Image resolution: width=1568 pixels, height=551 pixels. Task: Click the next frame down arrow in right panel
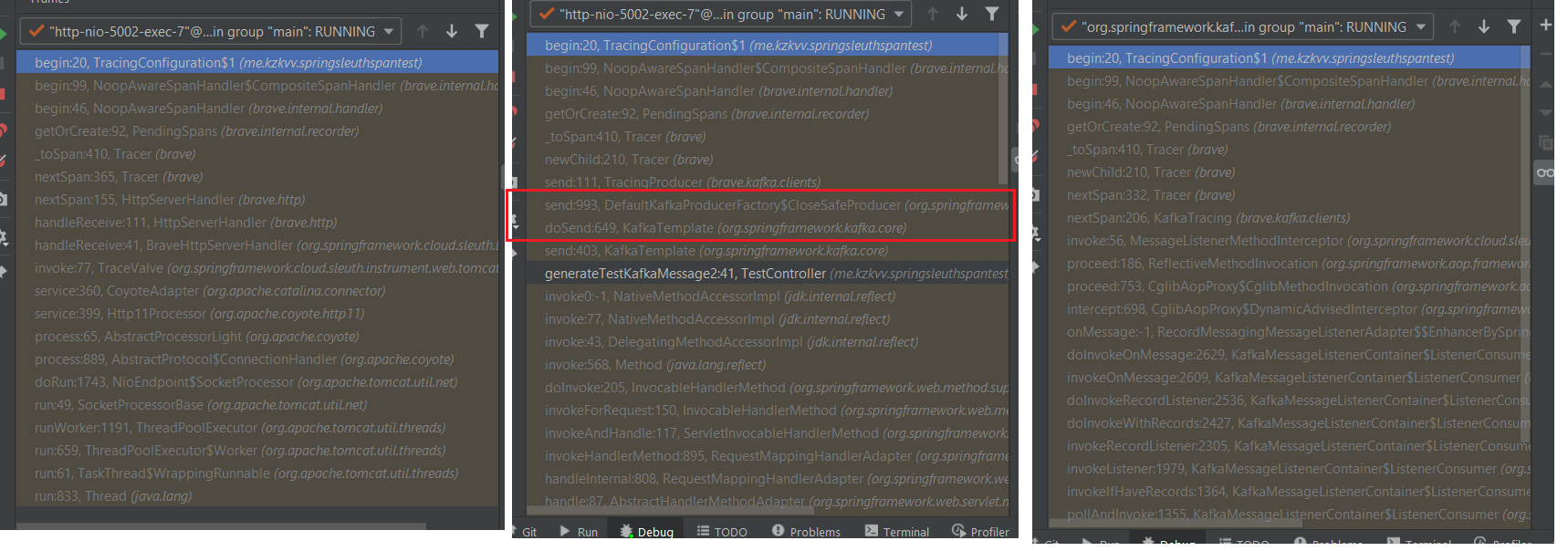pos(1484,26)
